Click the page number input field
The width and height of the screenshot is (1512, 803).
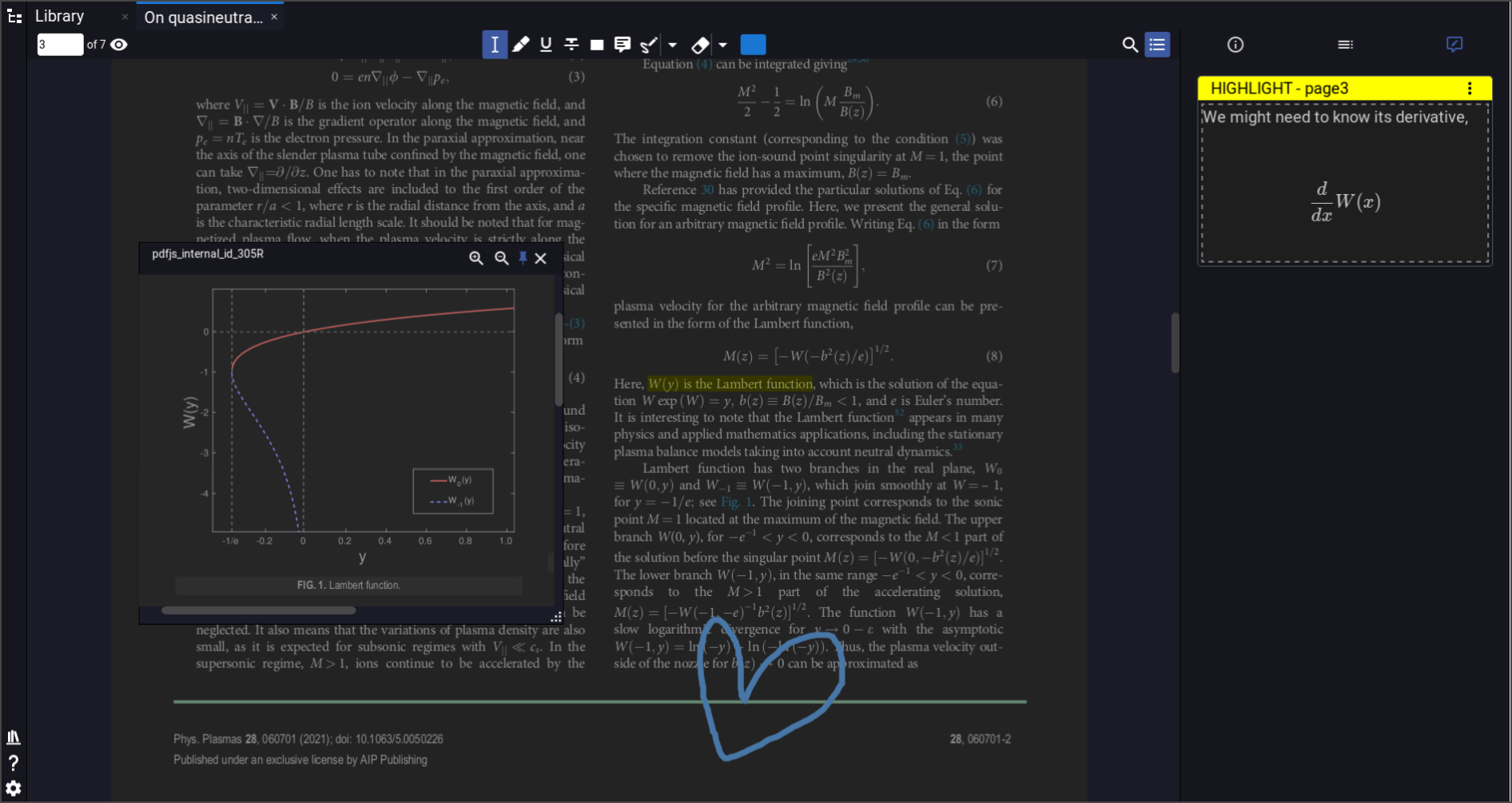click(x=59, y=45)
